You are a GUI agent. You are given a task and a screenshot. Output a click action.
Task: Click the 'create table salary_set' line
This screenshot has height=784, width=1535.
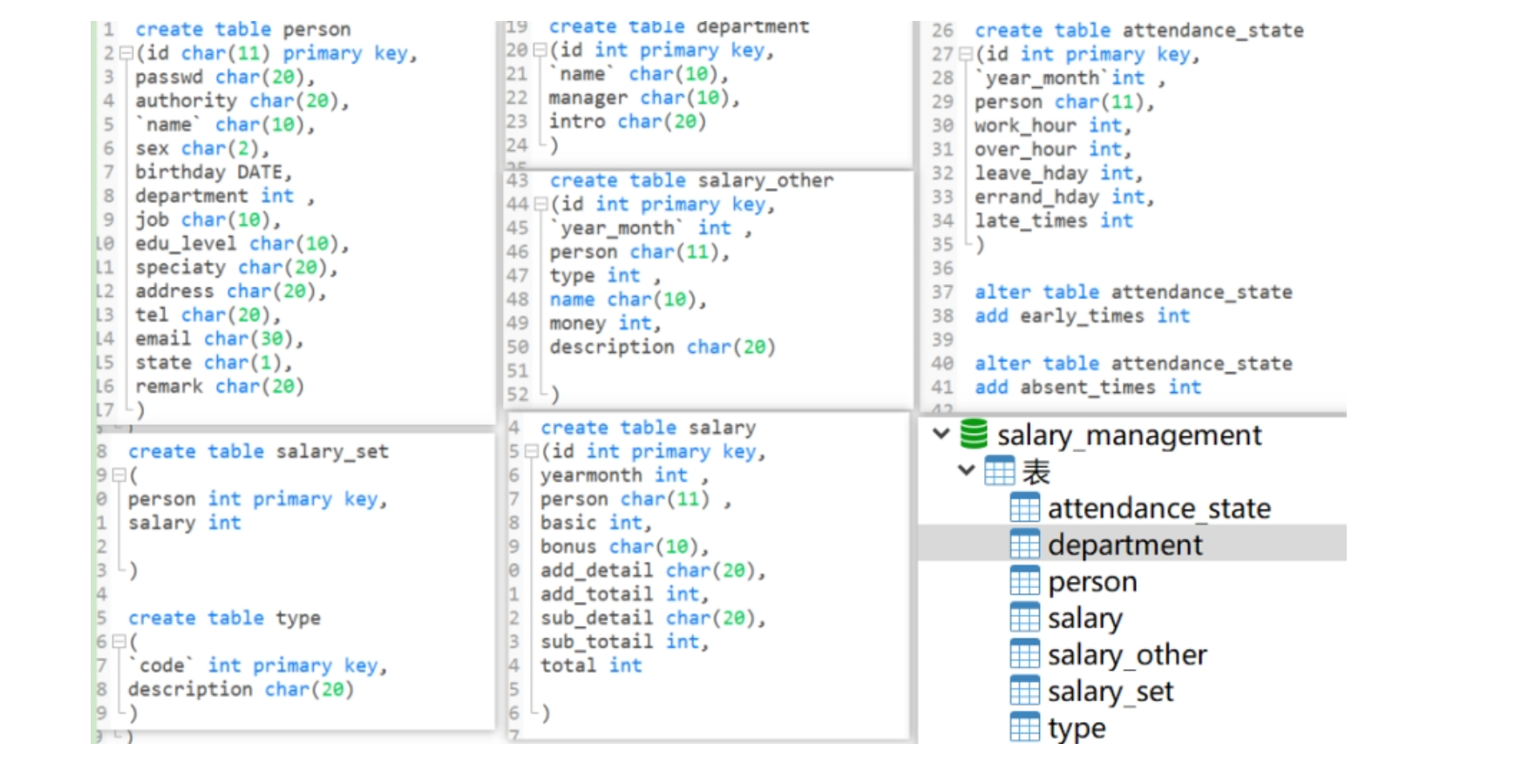258,451
